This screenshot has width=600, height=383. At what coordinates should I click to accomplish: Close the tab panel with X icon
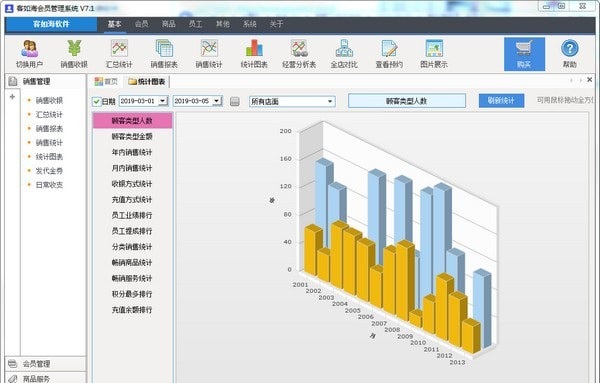point(590,80)
